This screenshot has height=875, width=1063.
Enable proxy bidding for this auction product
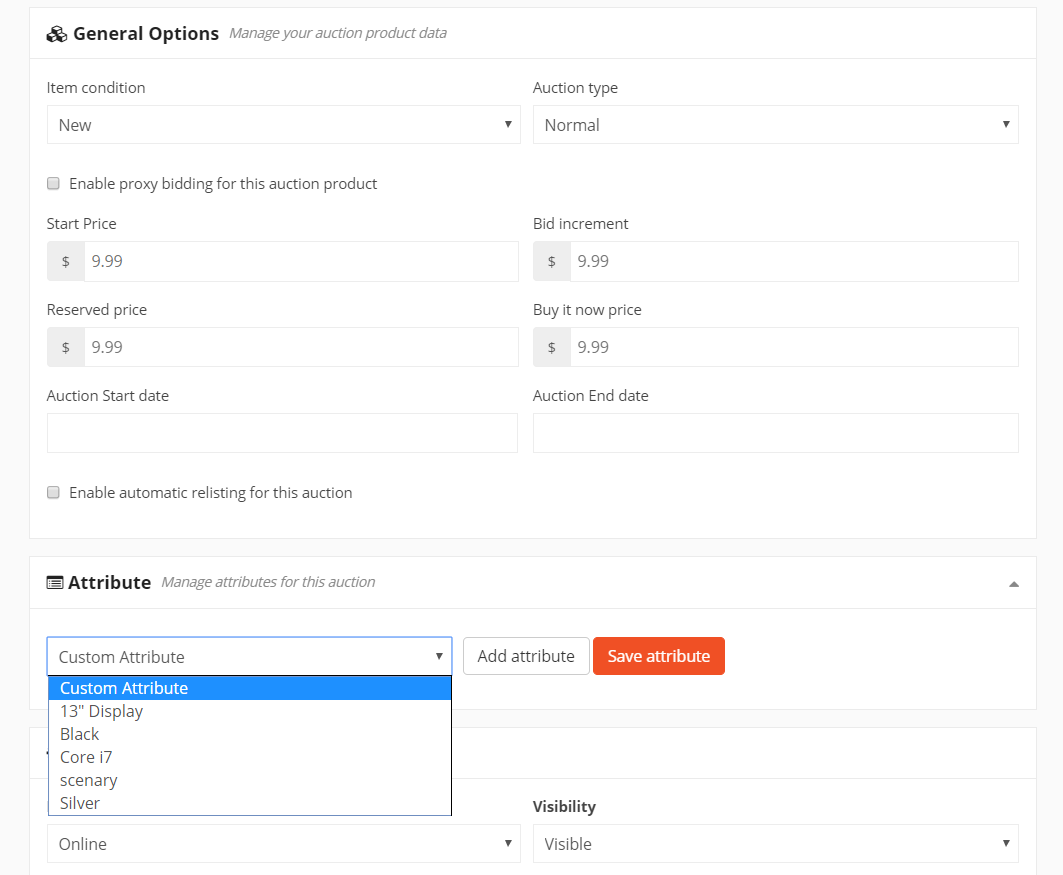53,184
